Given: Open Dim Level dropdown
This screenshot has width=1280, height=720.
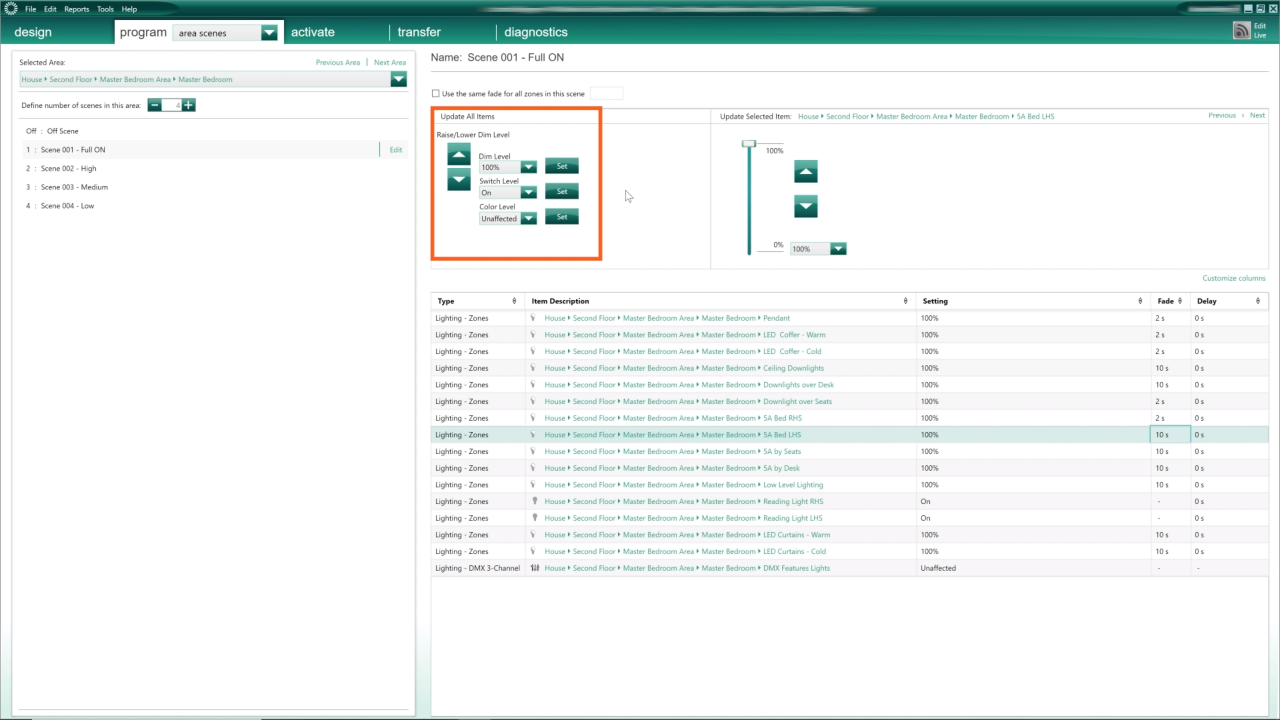Looking at the screenshot, I should 528,167.
